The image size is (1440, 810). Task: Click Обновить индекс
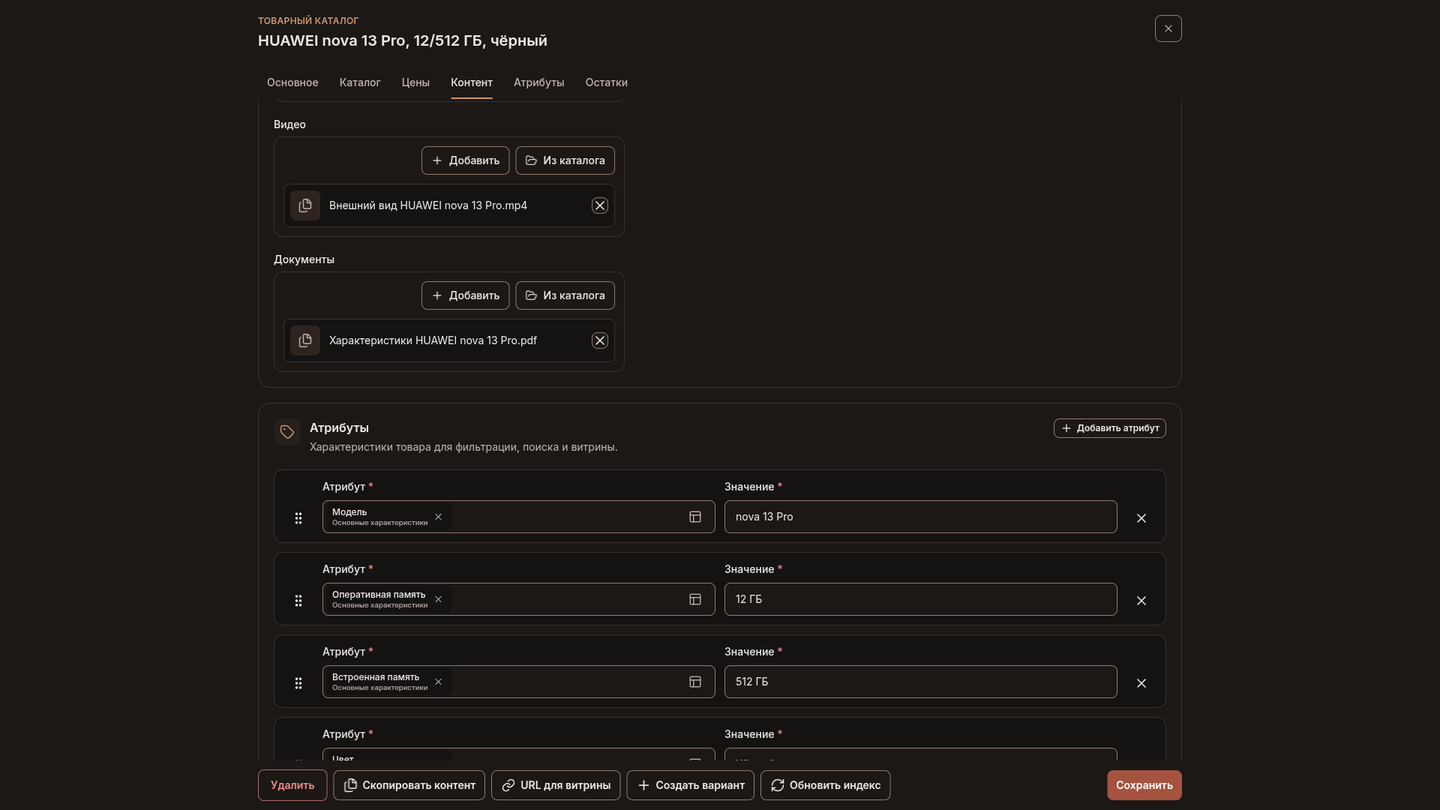coord(826,785)
